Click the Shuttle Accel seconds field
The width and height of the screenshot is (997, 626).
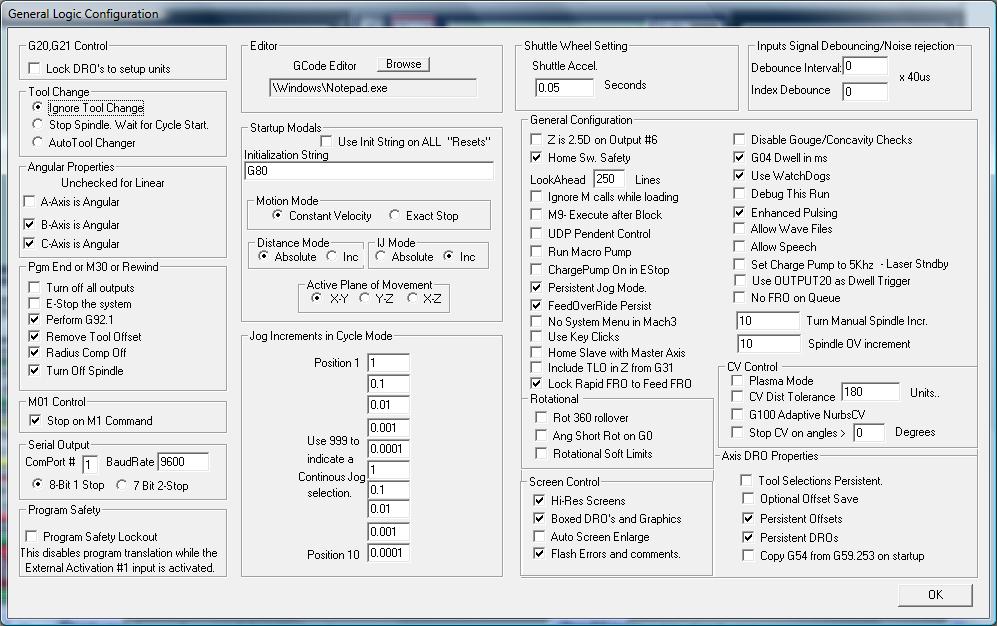565,87
